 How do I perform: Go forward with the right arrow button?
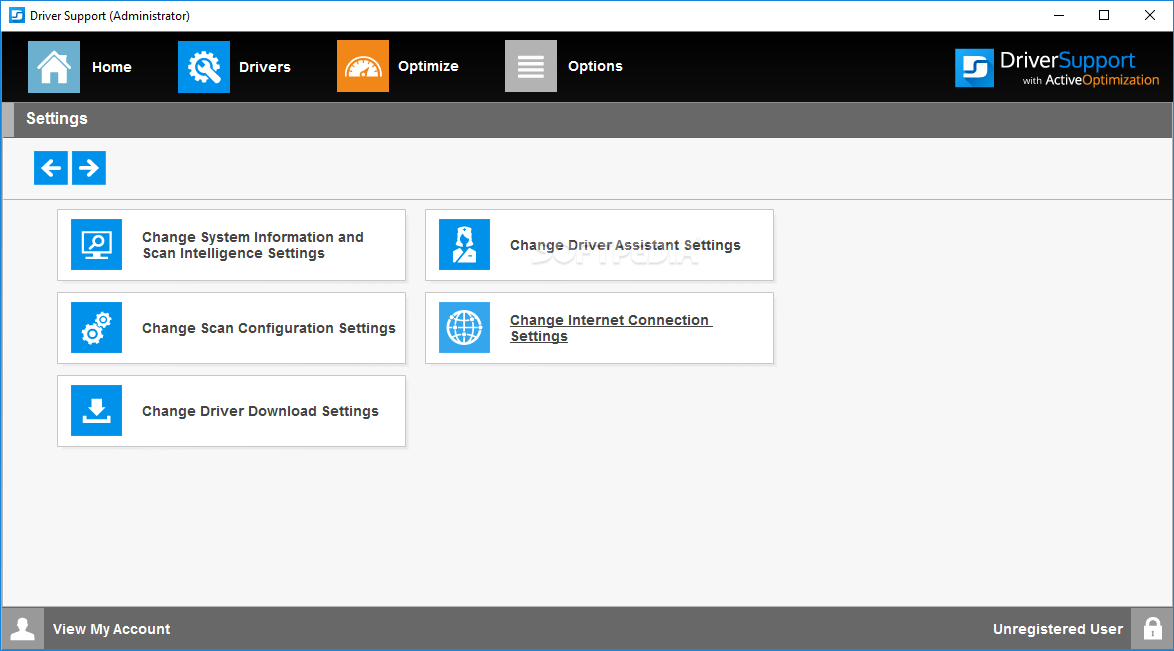pyautogui.click(x=89, y=168)
